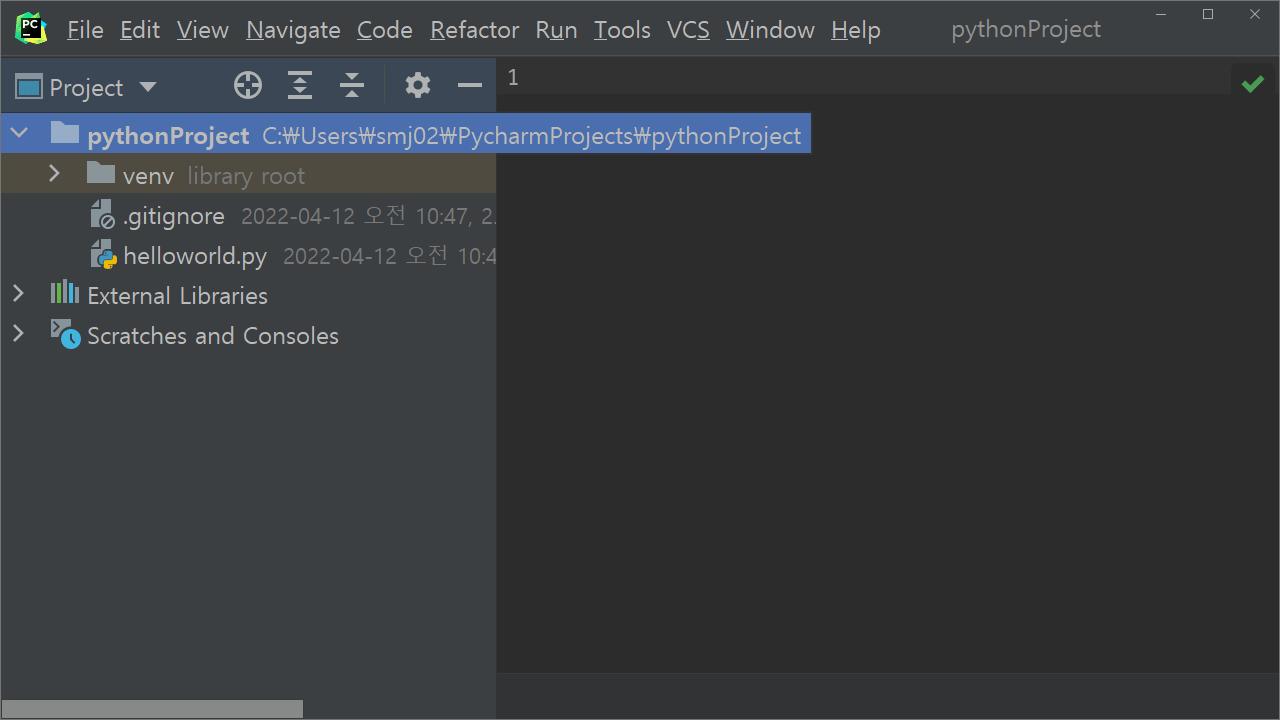Open the VCS menu
This screenshot has height=720, width=1280.
[688, 31]
